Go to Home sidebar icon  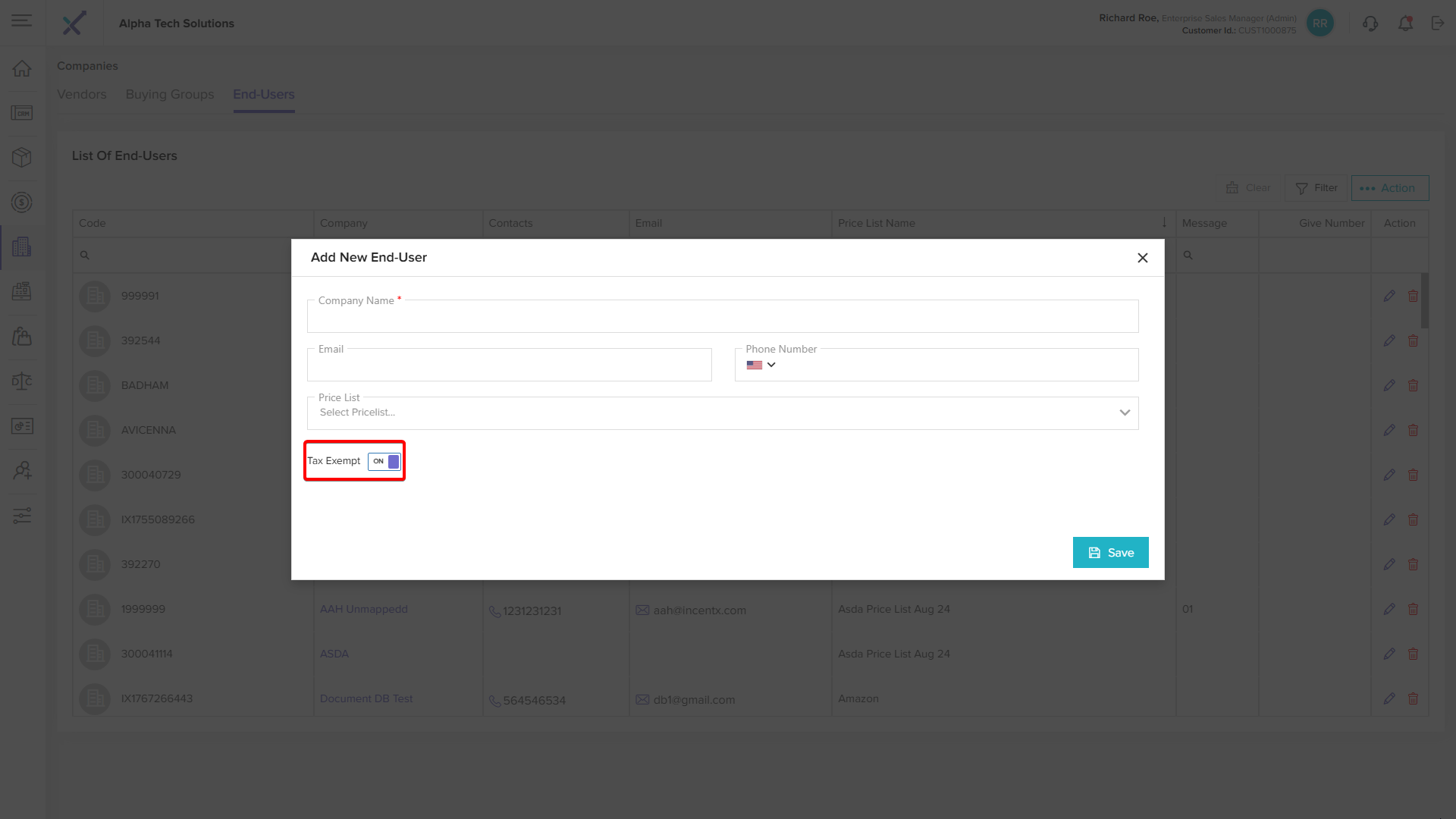point(22,68)
